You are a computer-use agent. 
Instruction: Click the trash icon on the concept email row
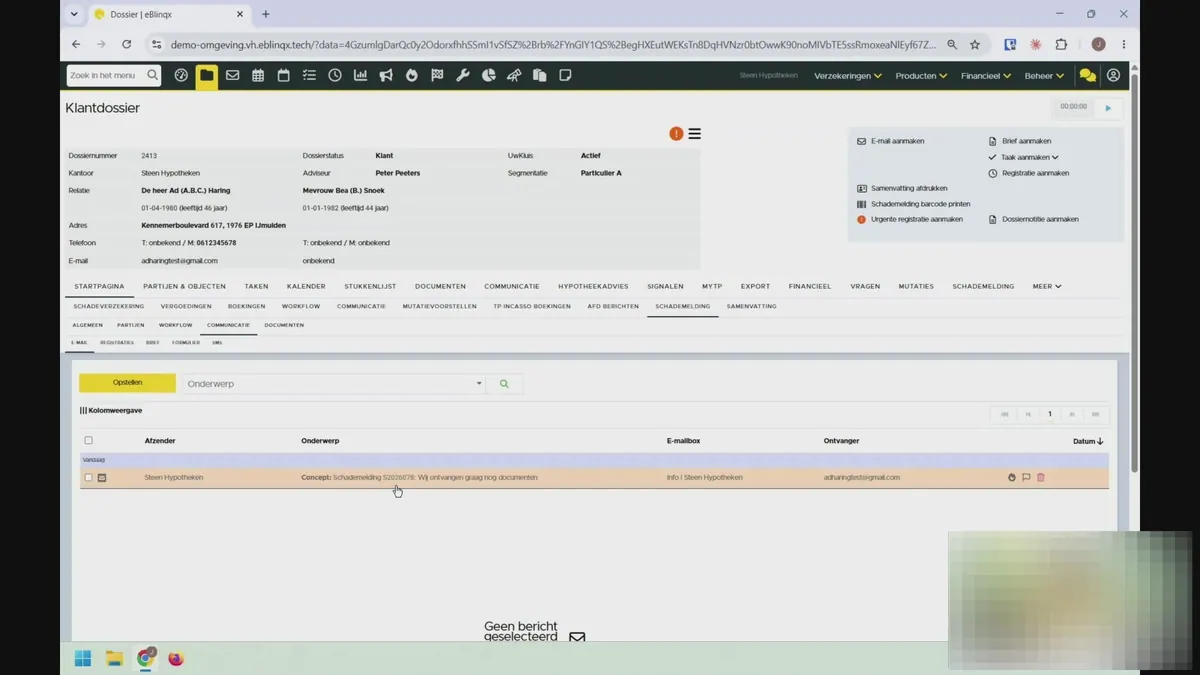point(1040,478)
